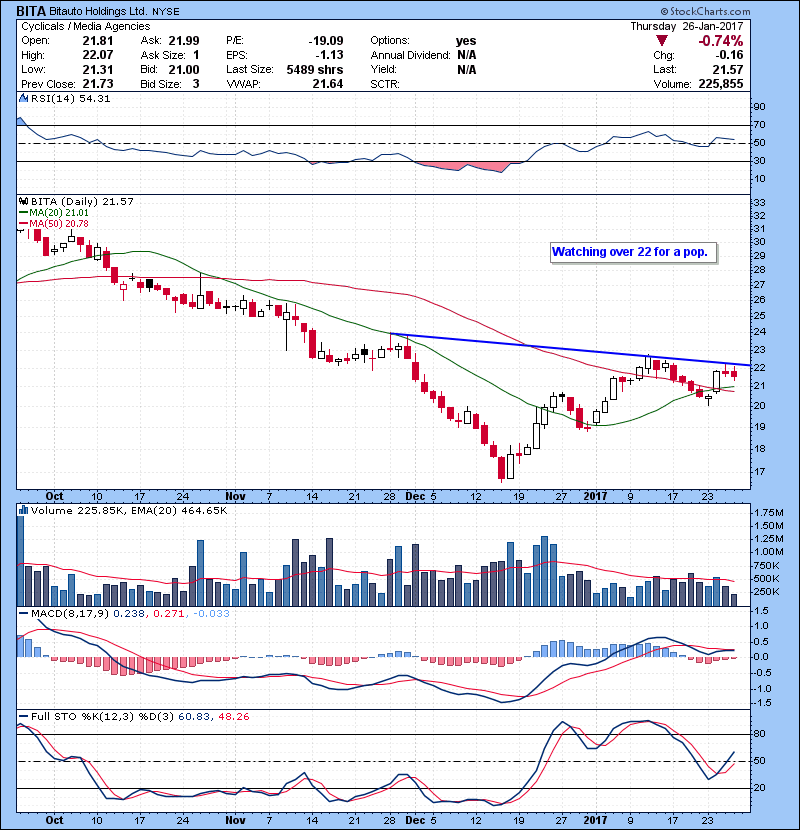Viewport: 800px width, 830px height.
Task: Click the SCTR label
Action: 385,84
